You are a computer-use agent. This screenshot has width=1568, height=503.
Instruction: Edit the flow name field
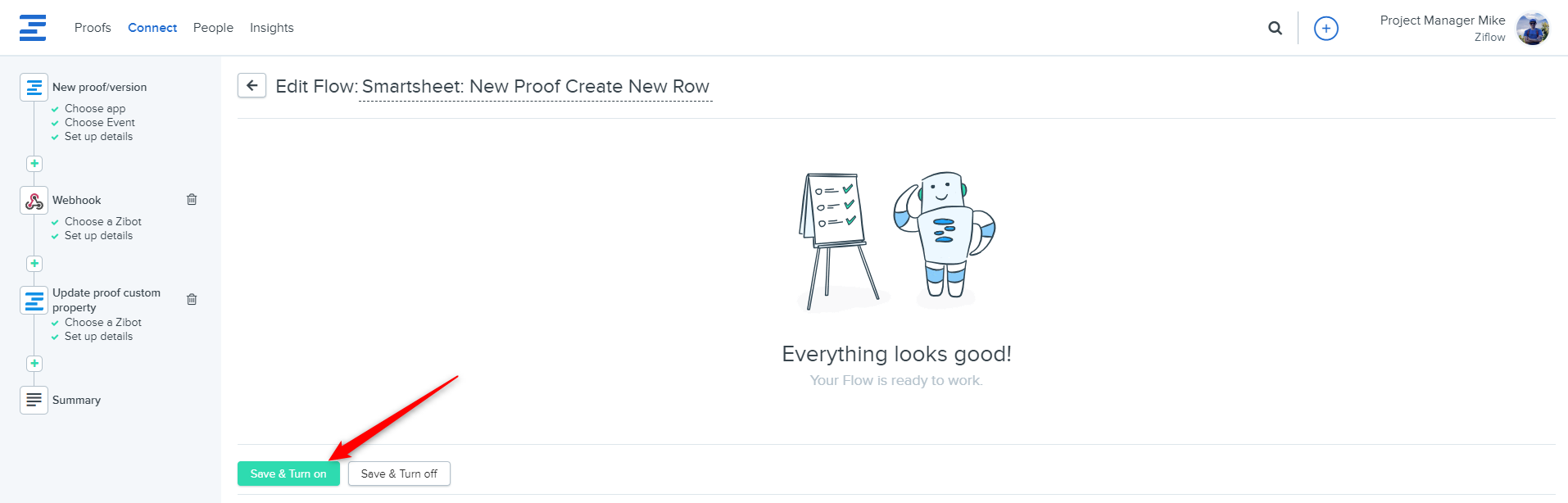tap(536, 87)
